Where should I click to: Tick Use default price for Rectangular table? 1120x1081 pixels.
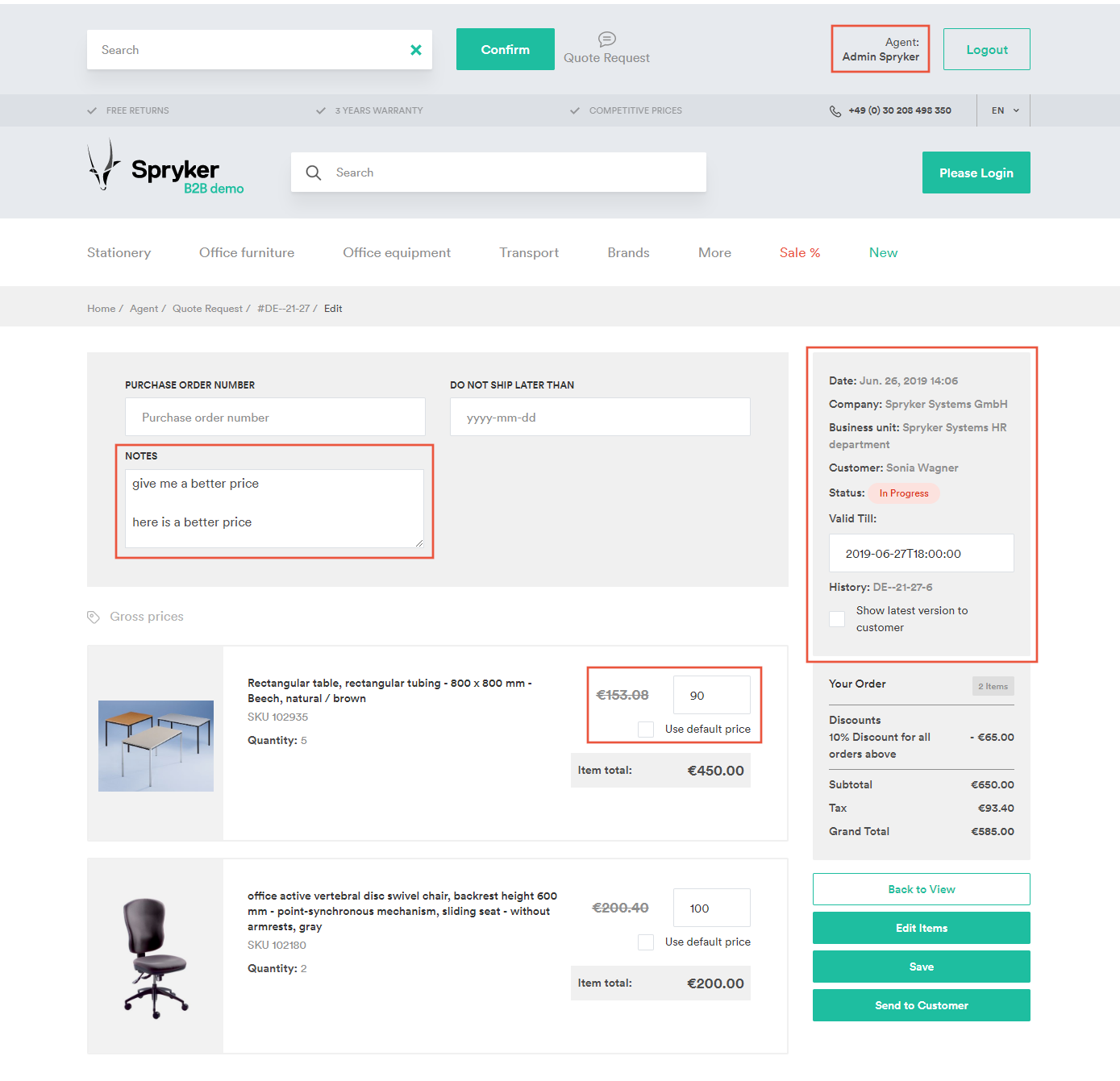[646, 729]
